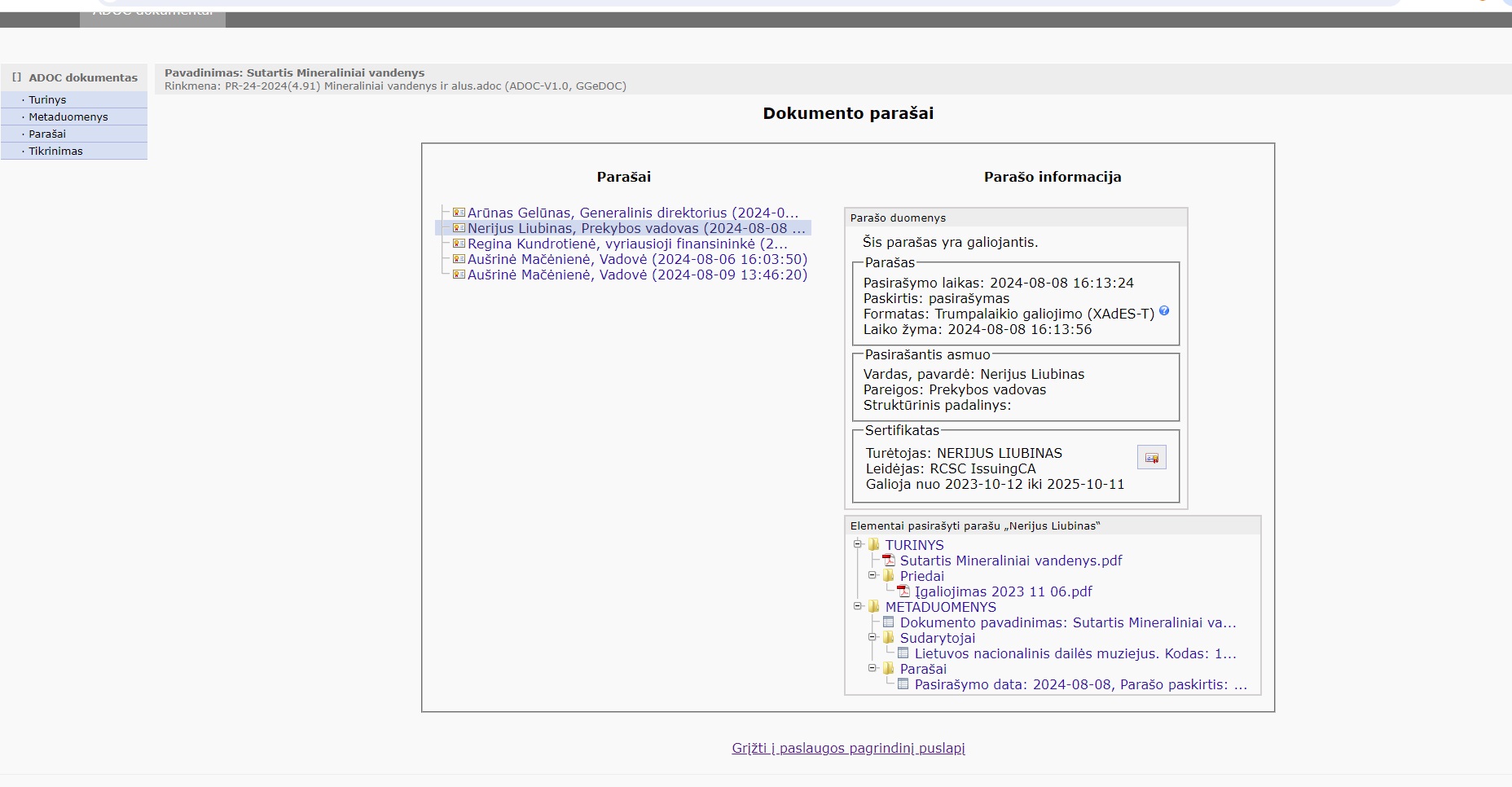Collapse the Parašai subfolder in the tree
This screenshot has width=1512, height=787.
tap(872, 668)
